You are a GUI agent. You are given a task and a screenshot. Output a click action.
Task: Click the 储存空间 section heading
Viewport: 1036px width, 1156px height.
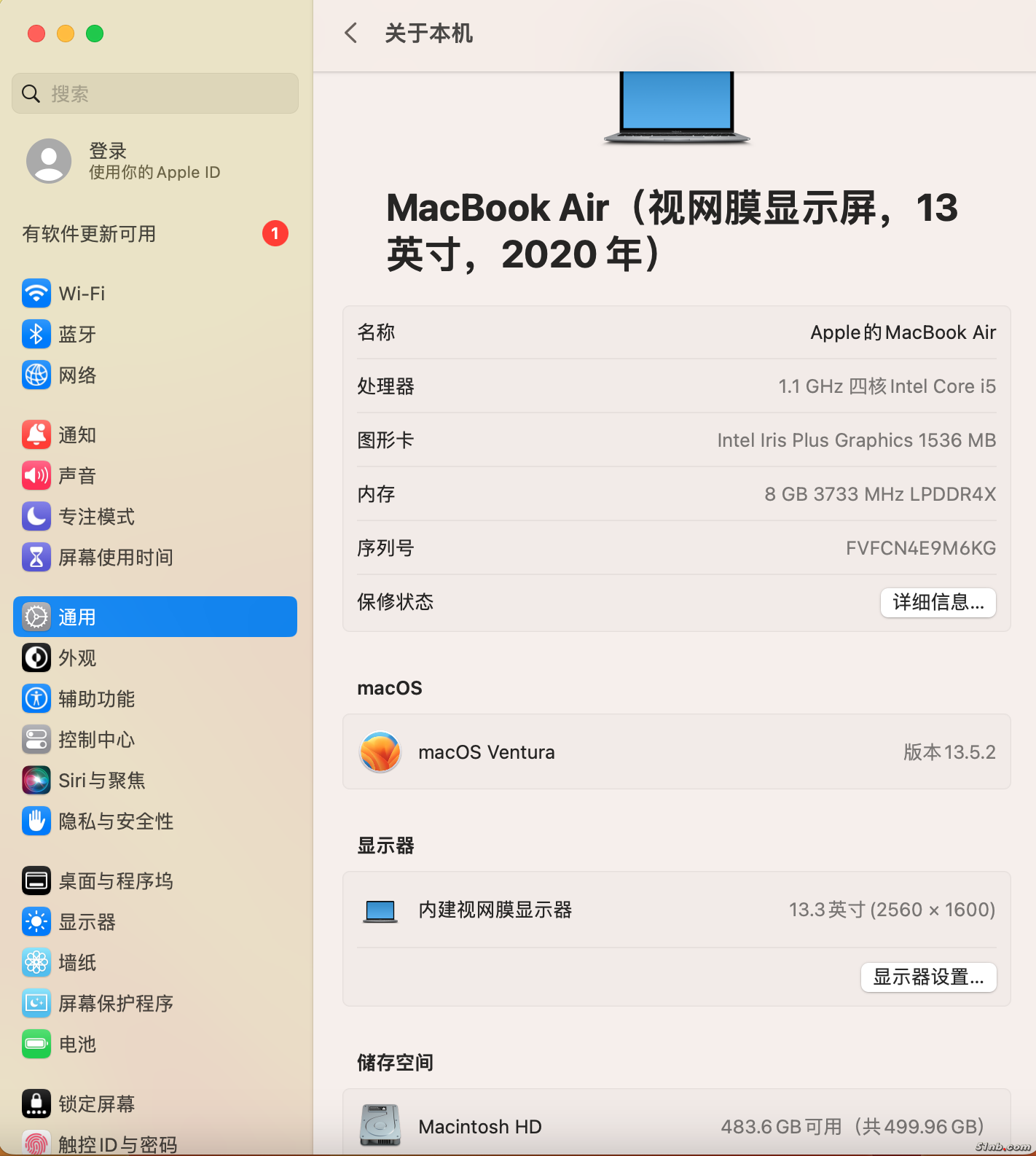[x=396, y=1063]
